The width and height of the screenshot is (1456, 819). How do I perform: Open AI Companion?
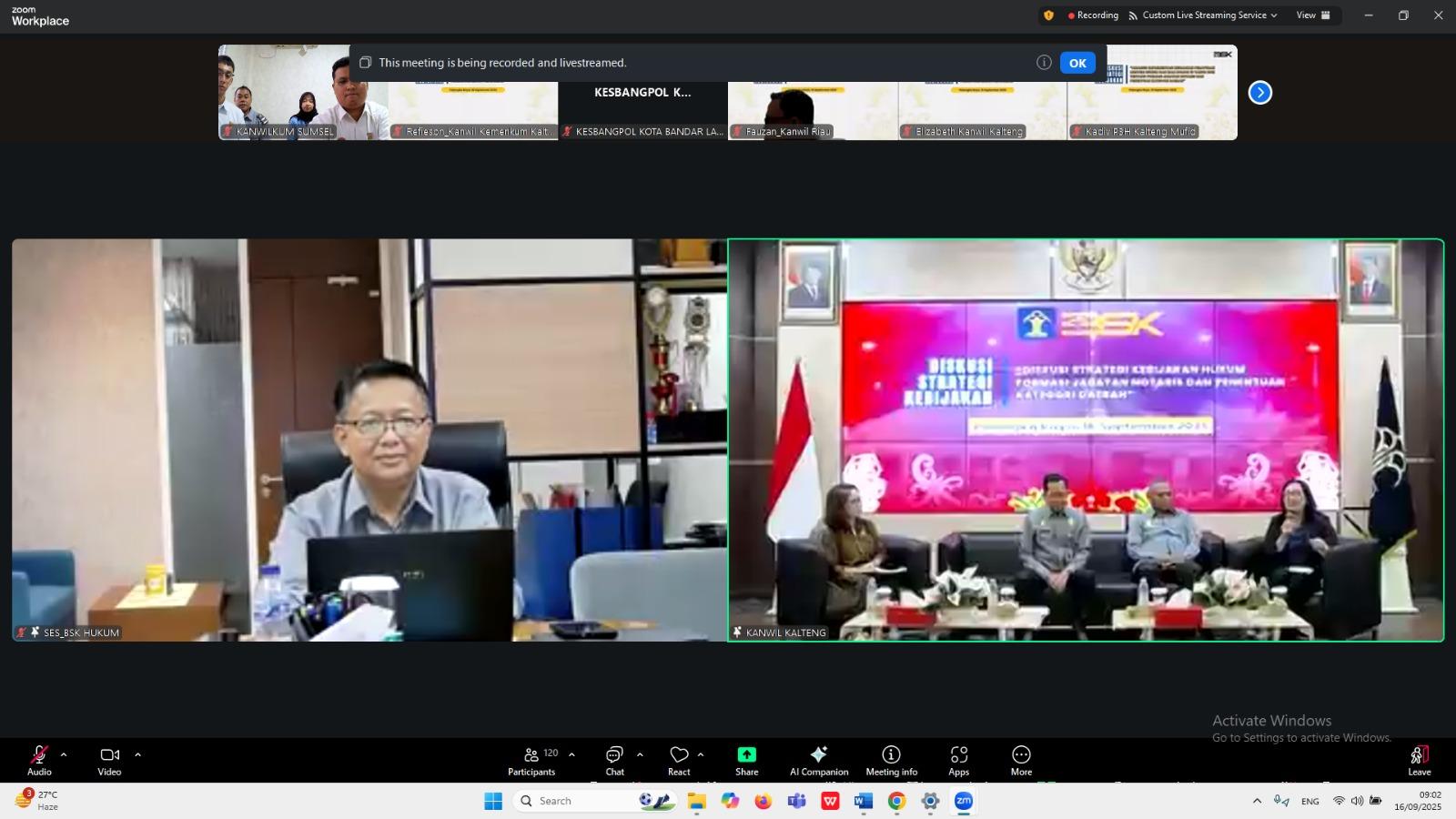point(818,761)
